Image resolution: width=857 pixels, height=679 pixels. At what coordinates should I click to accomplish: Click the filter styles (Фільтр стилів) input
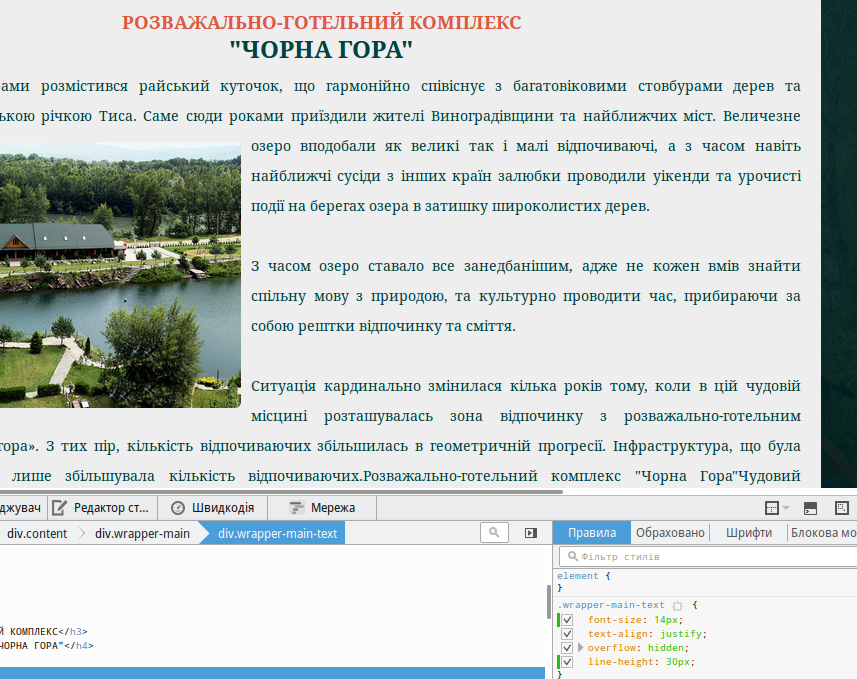click(705, 557)
